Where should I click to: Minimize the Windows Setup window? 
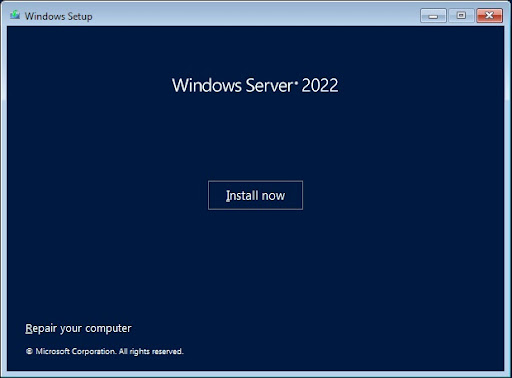pyautogui.click(x=433, y=16)
